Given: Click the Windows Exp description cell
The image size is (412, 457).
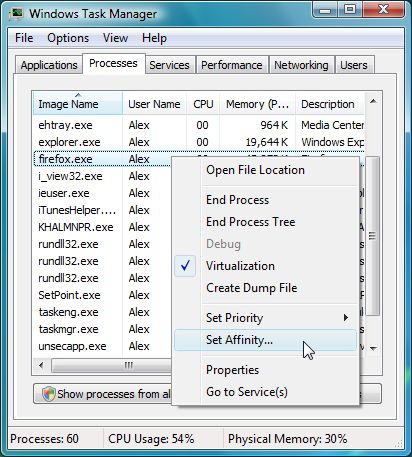Looking at the screenshot, I should coord(332,142).
